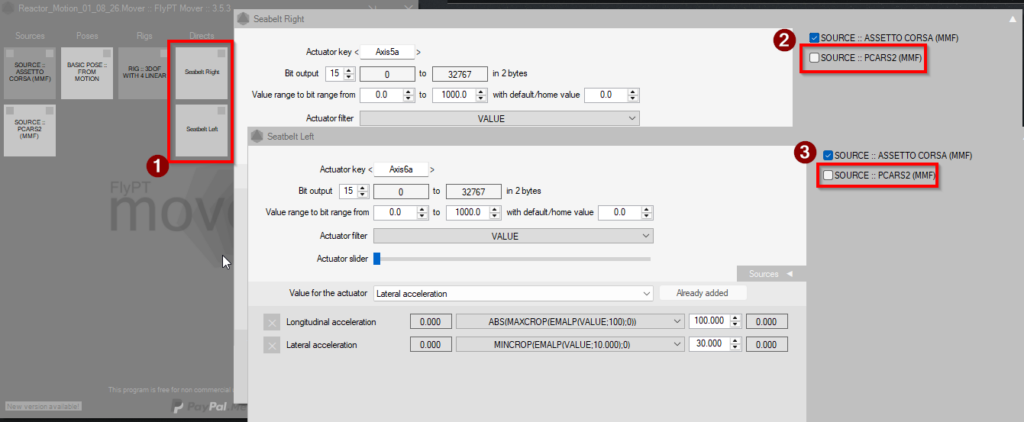Click the Actuator slider handle in Seatbelt Left
Viewport: 1024px width, 422px height.
[x=376, y=259]
